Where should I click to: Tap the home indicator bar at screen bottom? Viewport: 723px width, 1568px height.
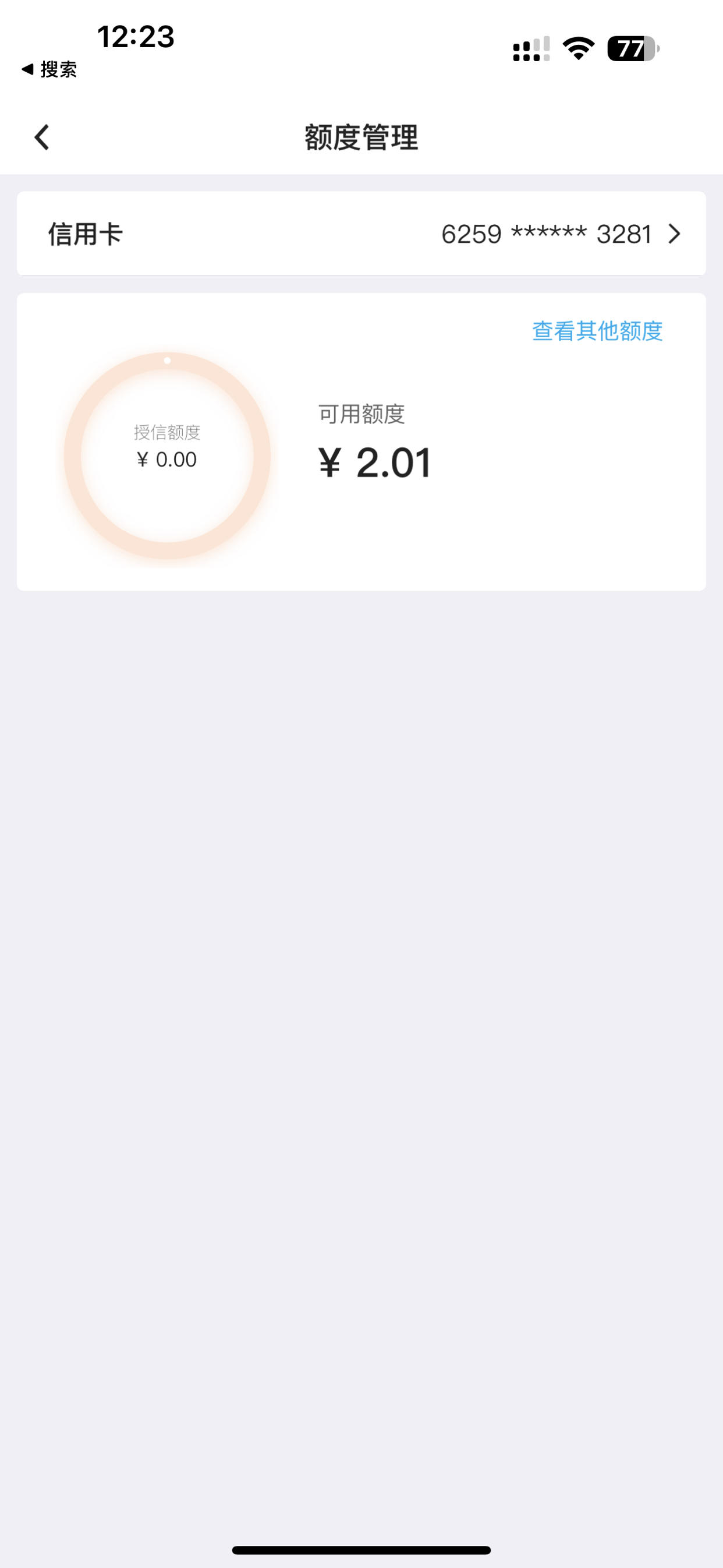[361, 1550]
